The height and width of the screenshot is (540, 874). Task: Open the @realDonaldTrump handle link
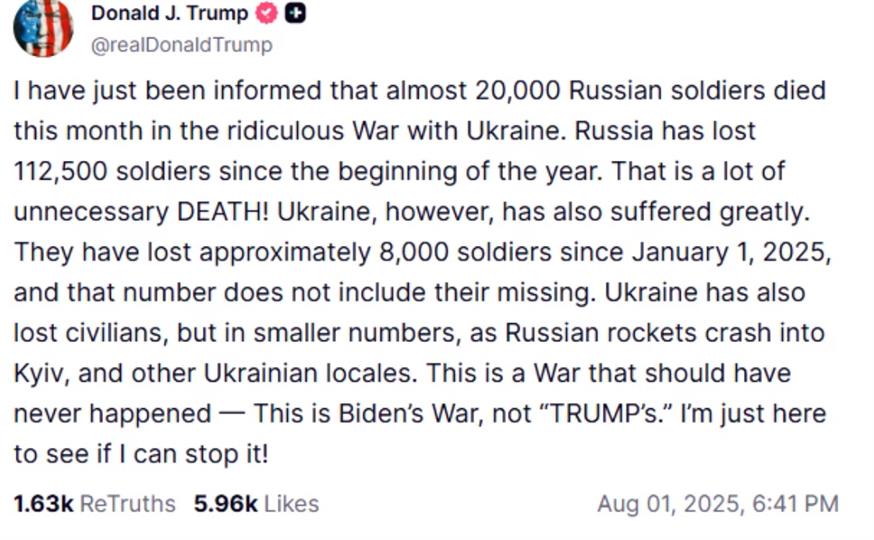182,45
